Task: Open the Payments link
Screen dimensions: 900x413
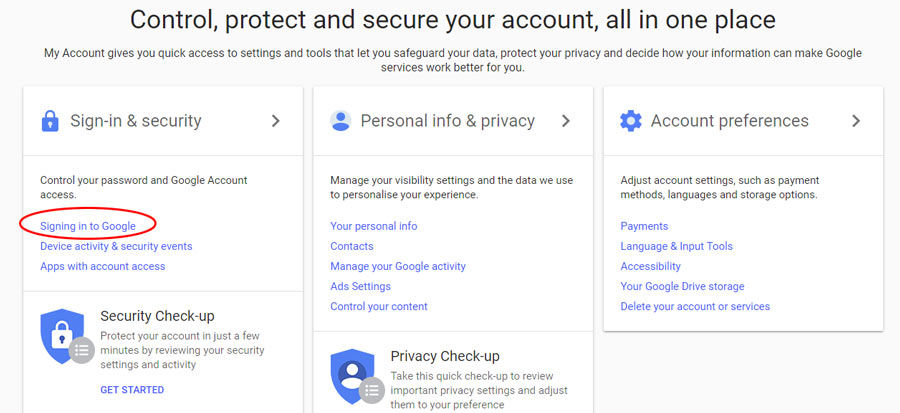Action: click(644, 226)
